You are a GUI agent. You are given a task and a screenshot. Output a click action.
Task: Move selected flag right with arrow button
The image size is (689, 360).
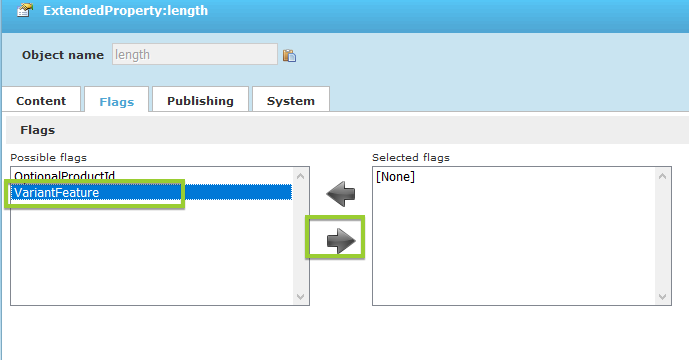coord(341,240)
